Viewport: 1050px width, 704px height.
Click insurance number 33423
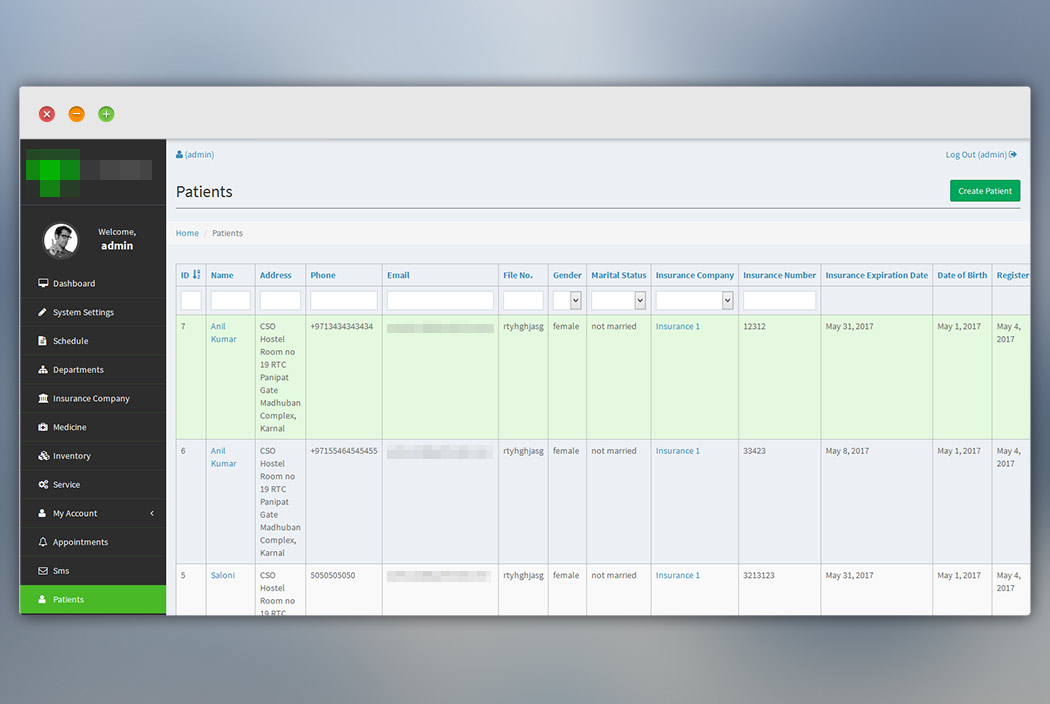754,451
